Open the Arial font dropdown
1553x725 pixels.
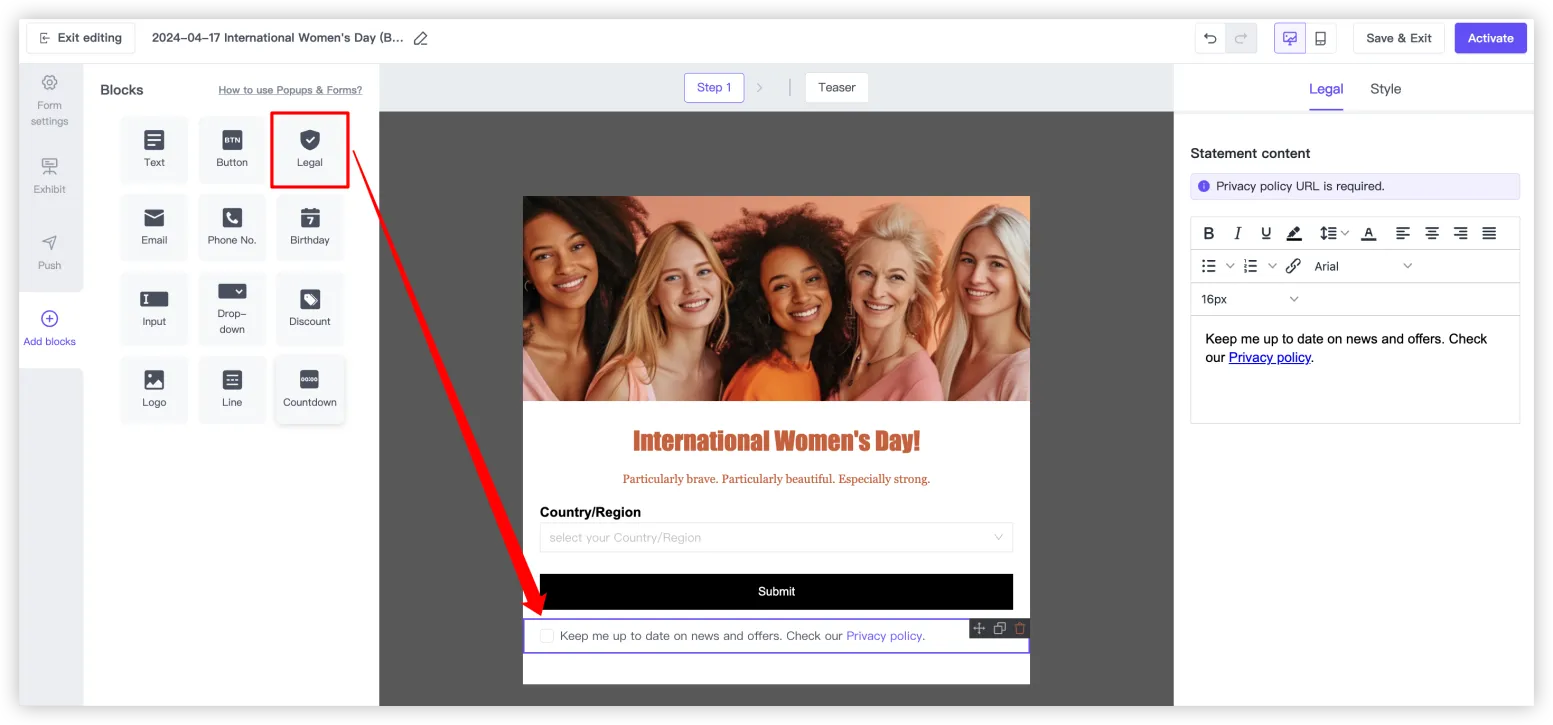[1362, 266]
